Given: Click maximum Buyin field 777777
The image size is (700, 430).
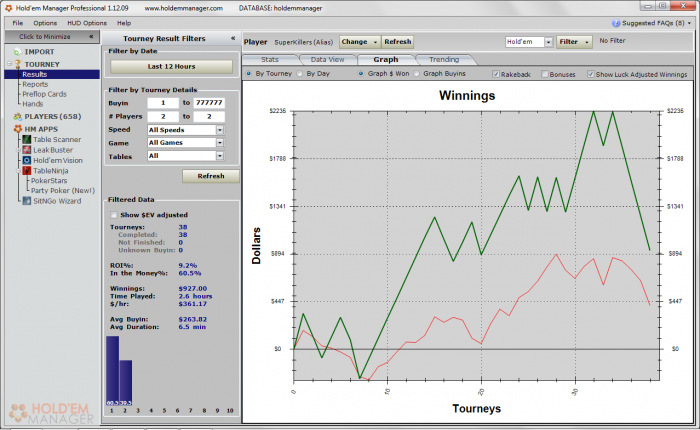Looking at the screenshot, I should tap(209, 103).
